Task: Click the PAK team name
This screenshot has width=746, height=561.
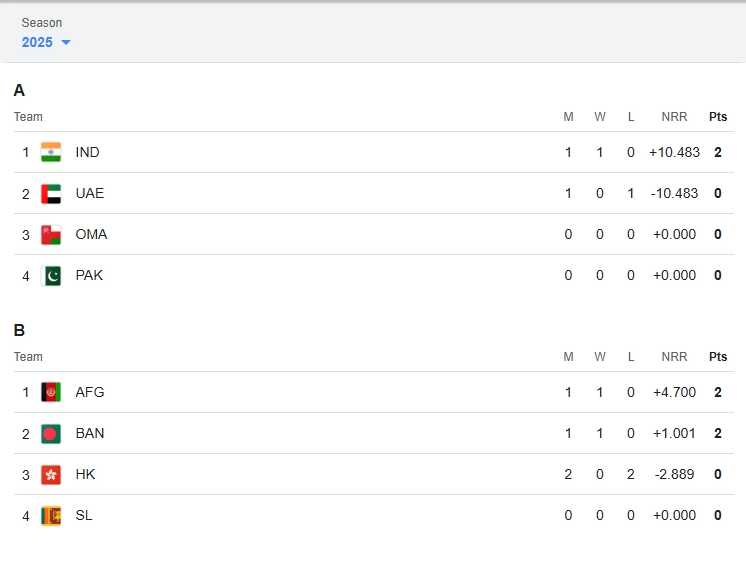Action: coord(89,275)
